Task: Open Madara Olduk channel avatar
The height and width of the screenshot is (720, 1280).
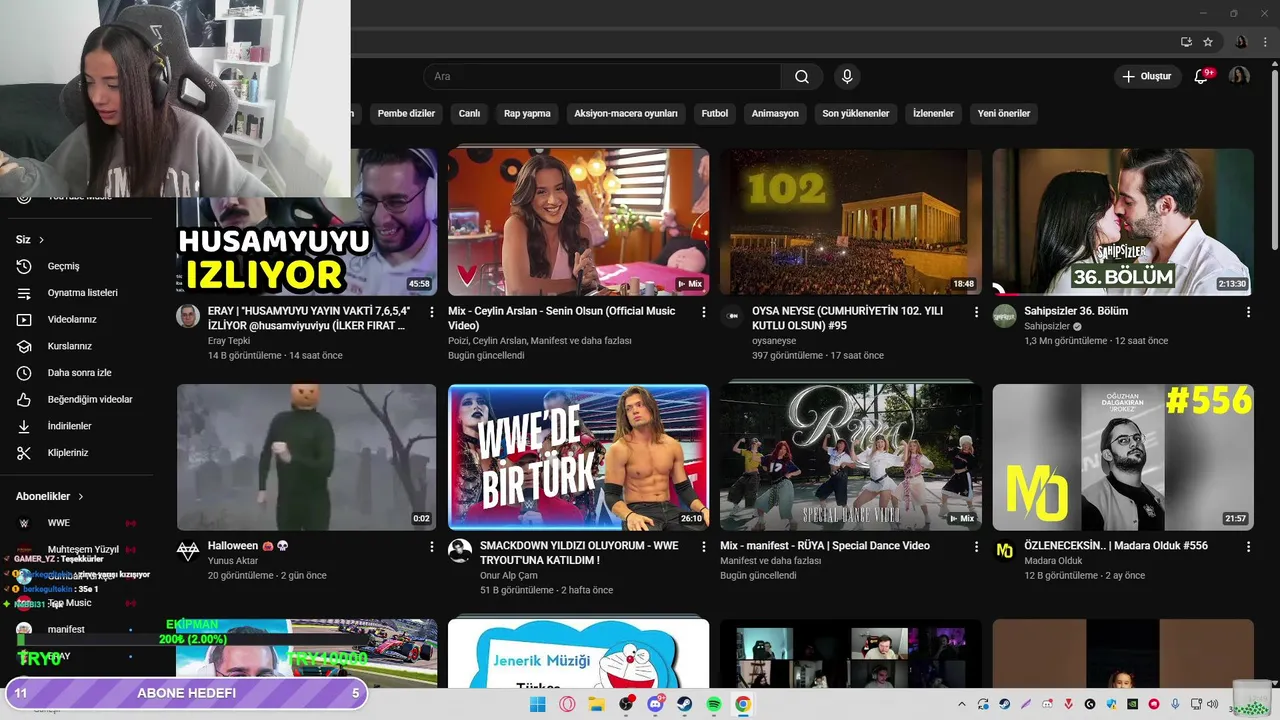Action: tap(1004, 551)
